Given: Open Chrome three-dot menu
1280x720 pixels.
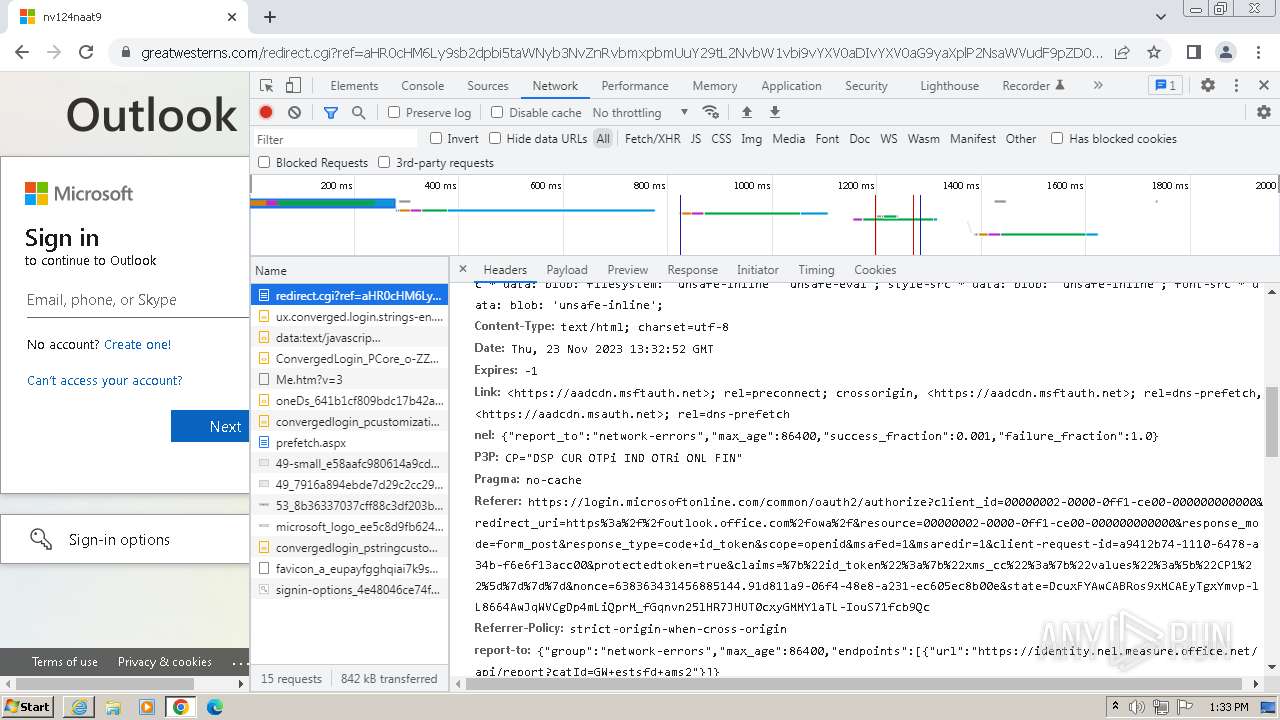Looking at the screenshot, I should pyautogui.click(x=1258, y=52).
